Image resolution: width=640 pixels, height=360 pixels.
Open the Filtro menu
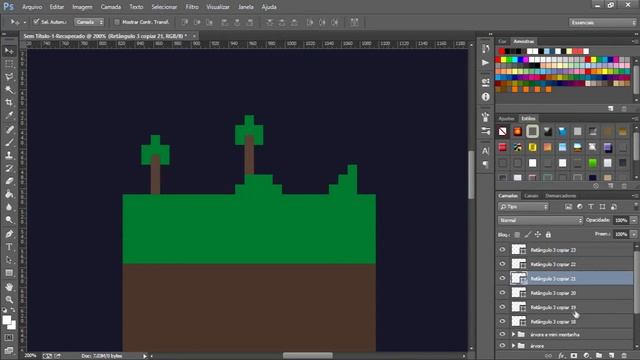[x=192, y=7]
